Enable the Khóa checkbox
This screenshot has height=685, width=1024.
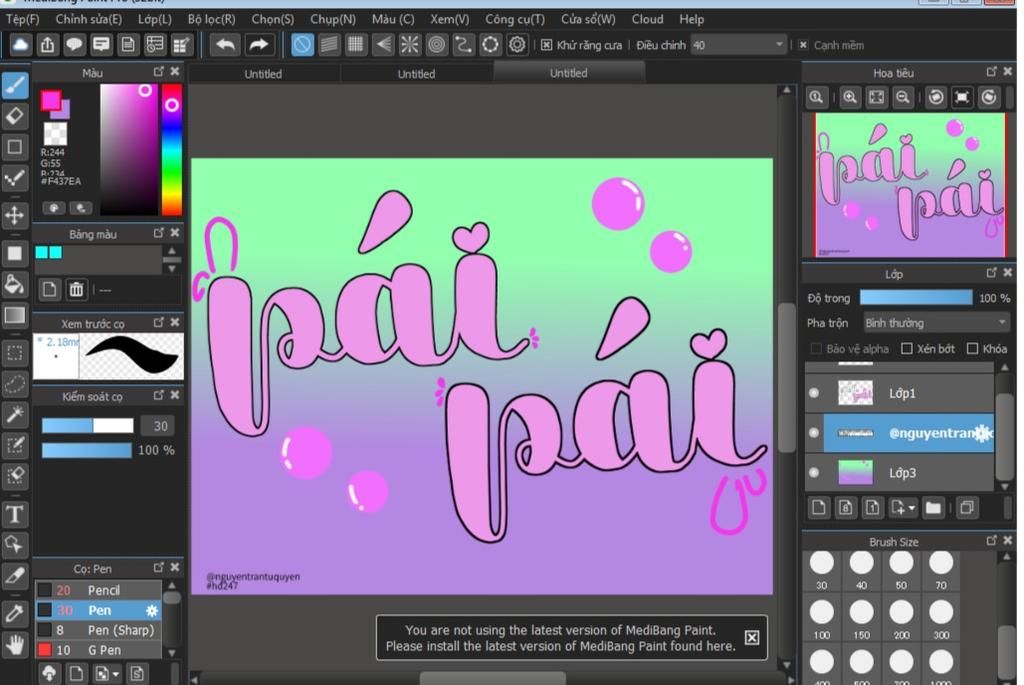click(x=972, y=349)
